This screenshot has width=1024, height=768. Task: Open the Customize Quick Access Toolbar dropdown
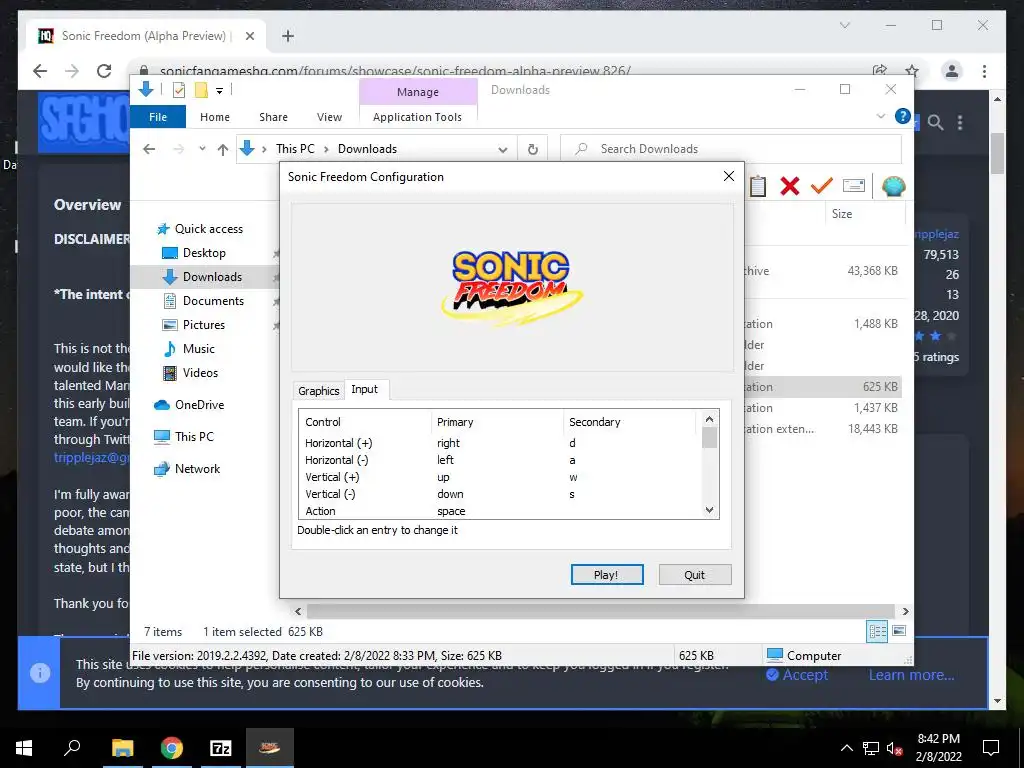pos(219,91)
